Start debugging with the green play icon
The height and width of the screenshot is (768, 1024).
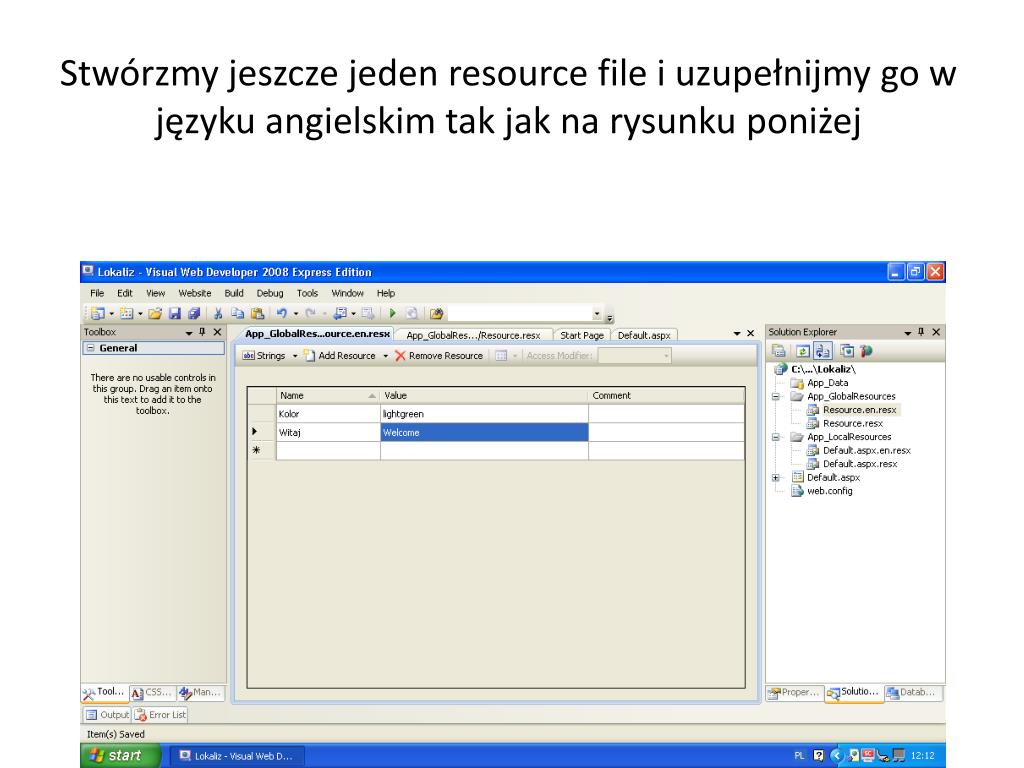pos(392,313)
